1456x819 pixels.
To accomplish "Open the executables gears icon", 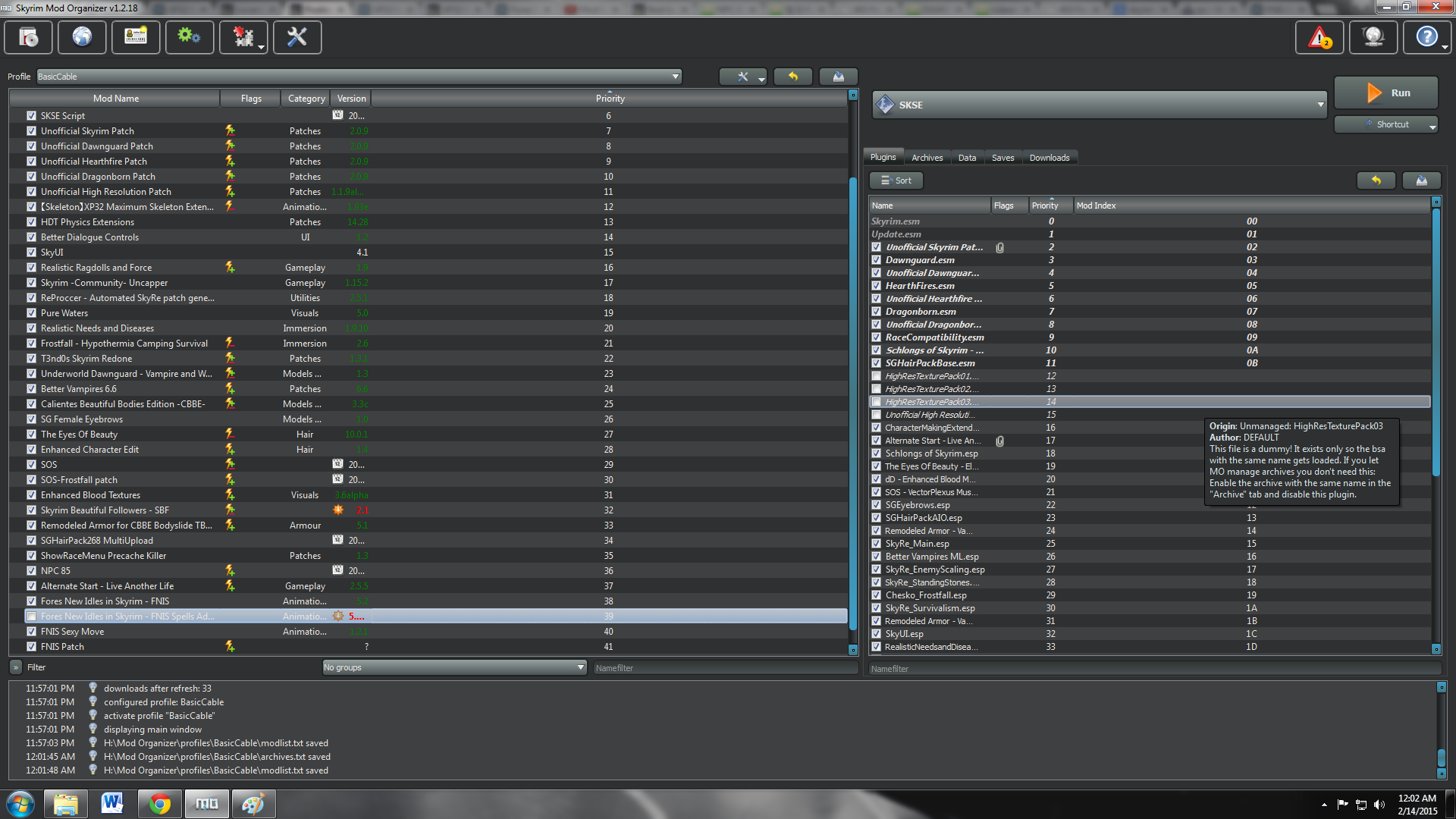I will point(190,37).
